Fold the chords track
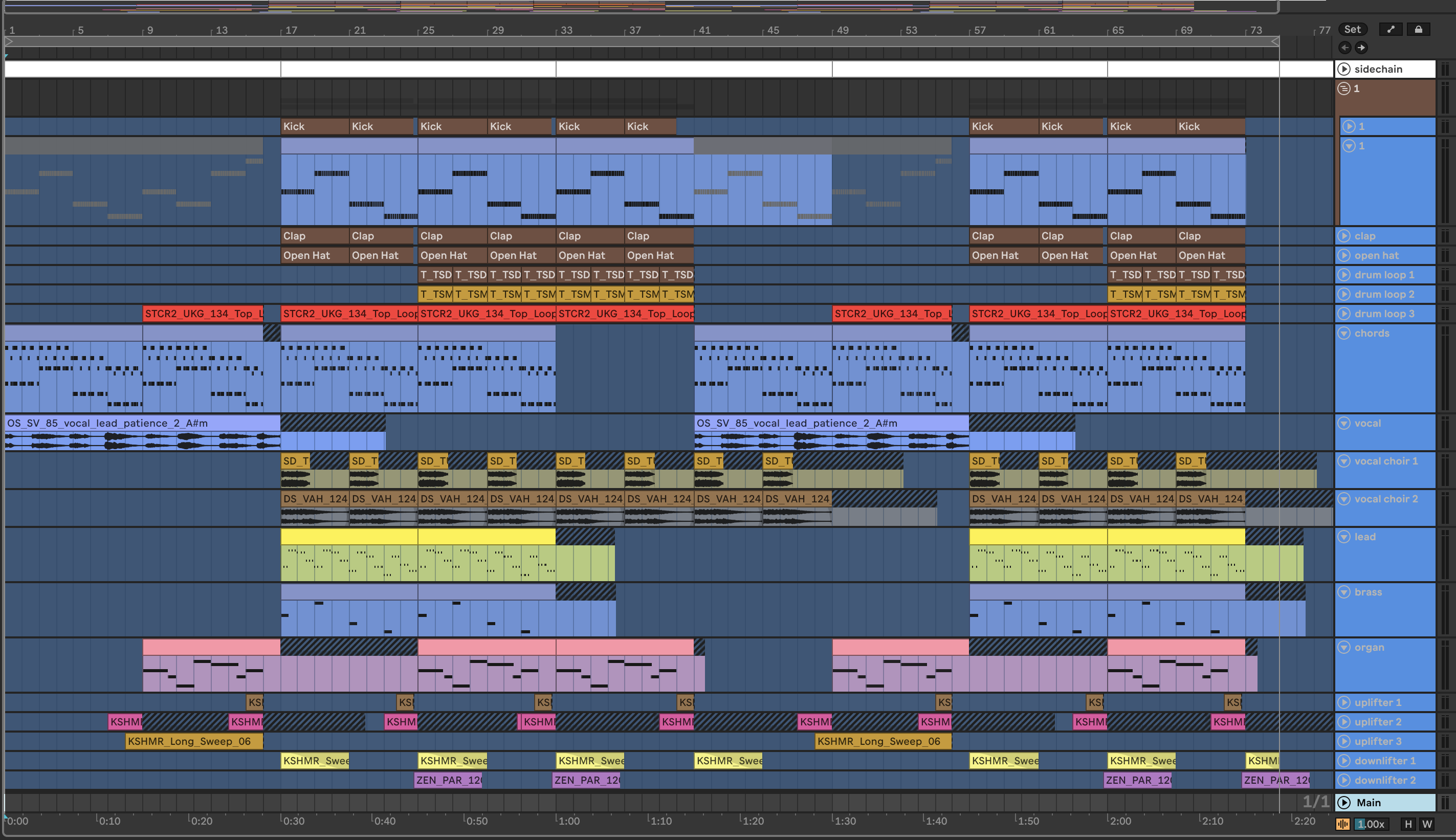This screenshot has width=1456, height=840. (1344, 334)
